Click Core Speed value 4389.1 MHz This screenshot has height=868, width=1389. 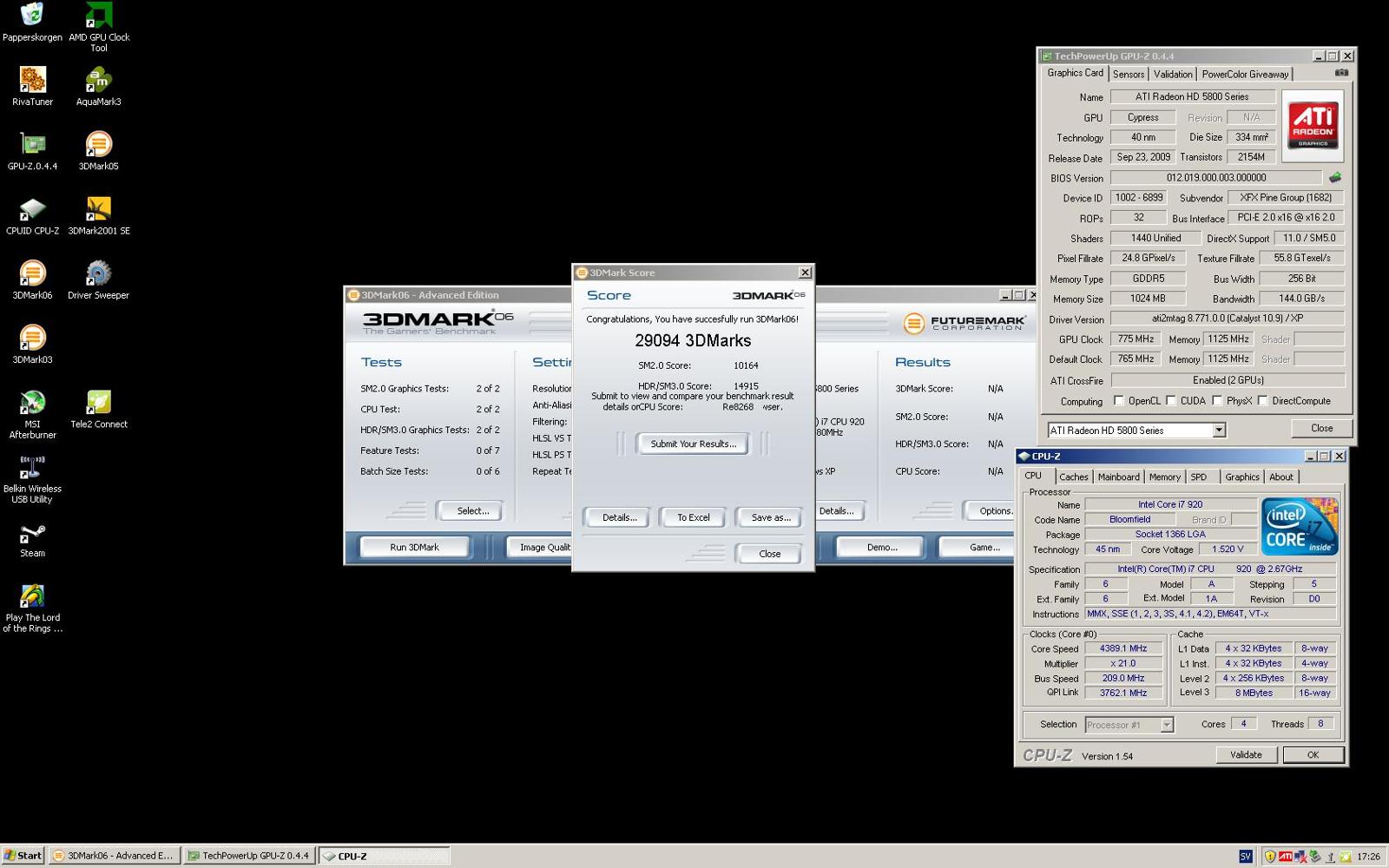click(1123, 648)
